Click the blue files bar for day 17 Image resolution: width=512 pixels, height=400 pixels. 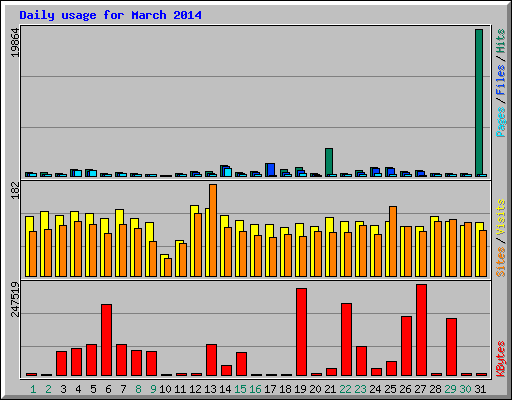click(271, 170)
